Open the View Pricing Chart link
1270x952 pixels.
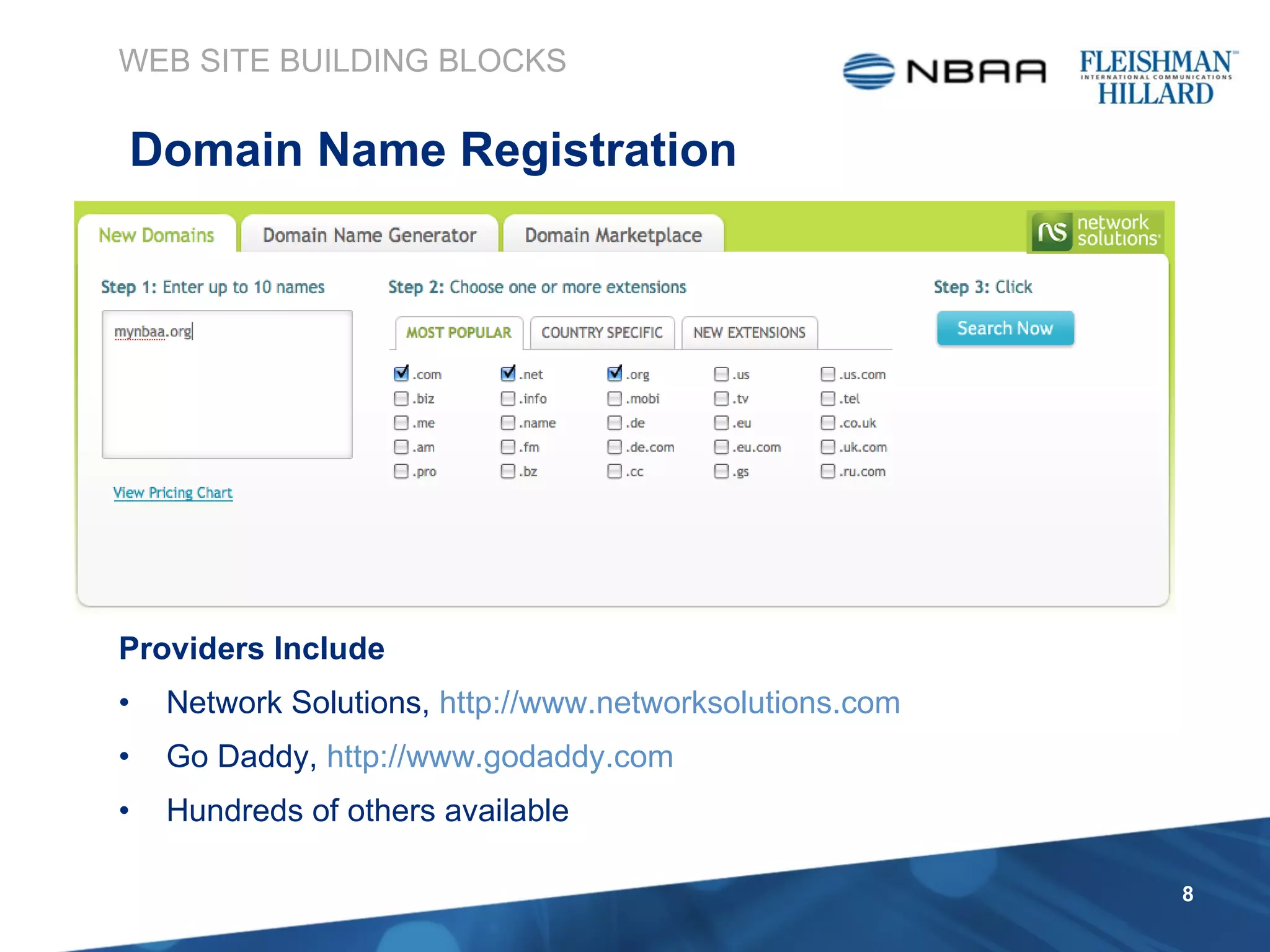click(x=172, y=493)
